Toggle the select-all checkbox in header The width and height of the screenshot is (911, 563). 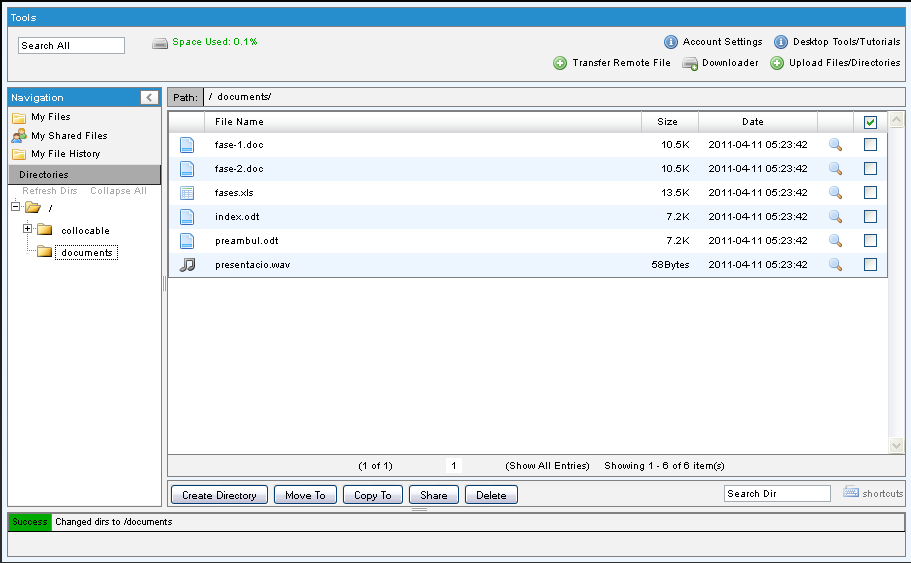(870, 122)
